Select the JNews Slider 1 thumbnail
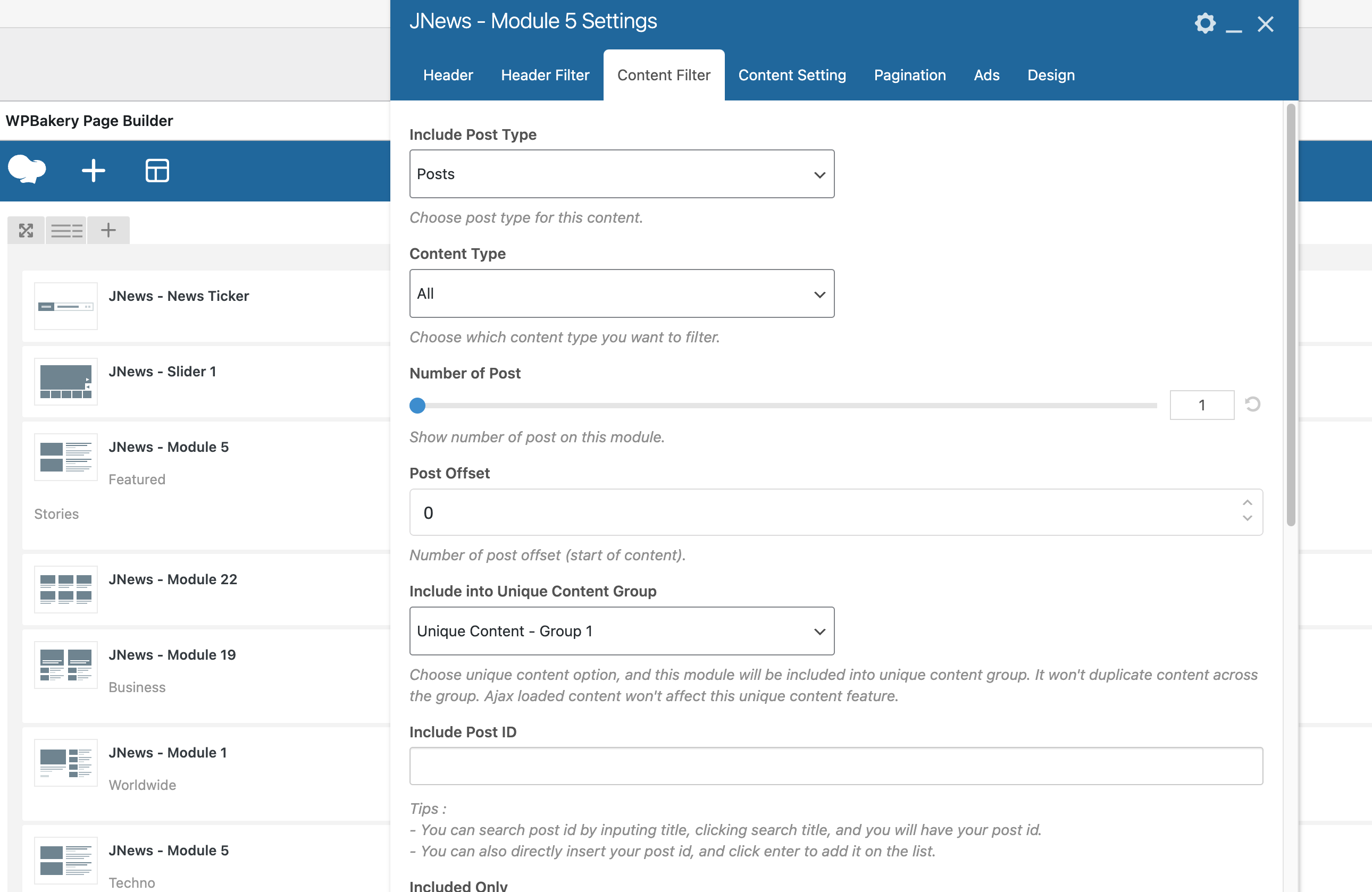Screen dimensions: 1372x892 66,382
